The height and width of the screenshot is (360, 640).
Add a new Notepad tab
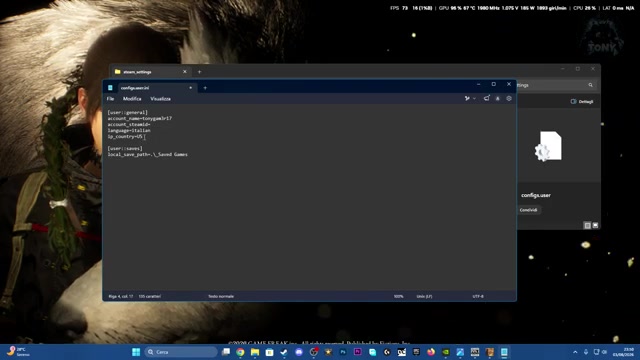click(x=205, y=88)
